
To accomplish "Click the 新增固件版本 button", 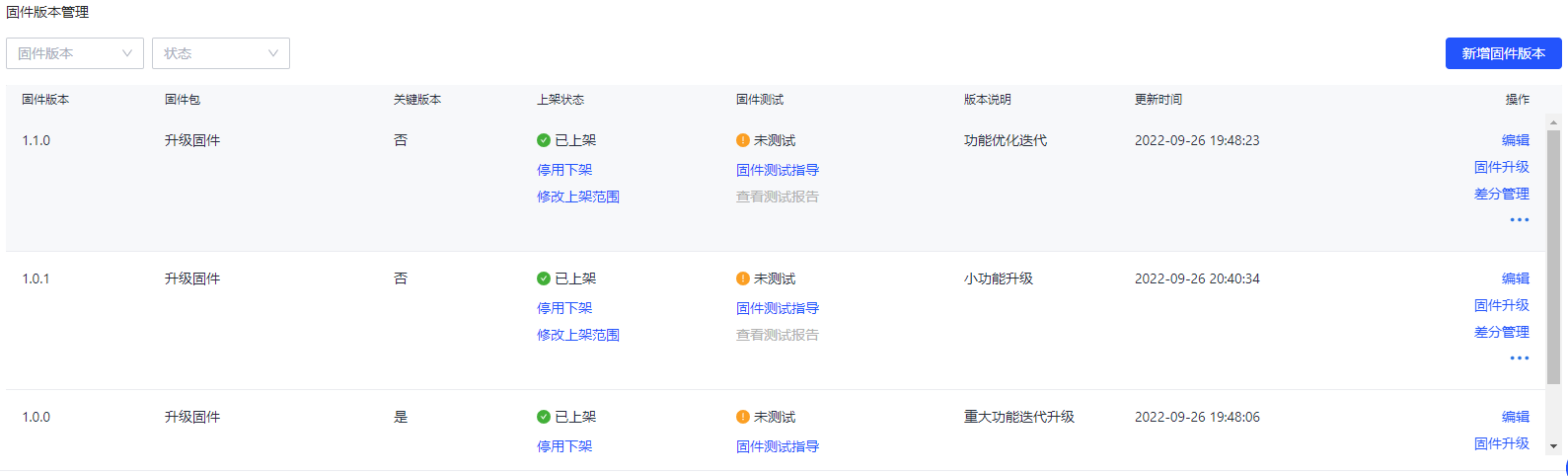I will tap(1503, 53).
